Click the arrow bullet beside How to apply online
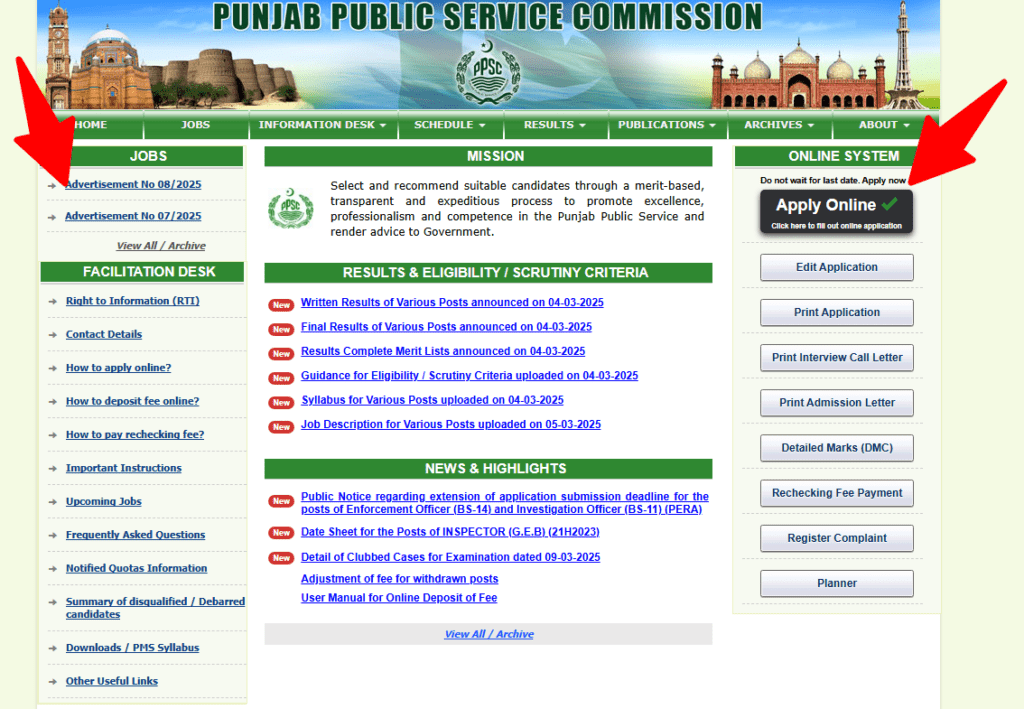 [x=52, y=368]
